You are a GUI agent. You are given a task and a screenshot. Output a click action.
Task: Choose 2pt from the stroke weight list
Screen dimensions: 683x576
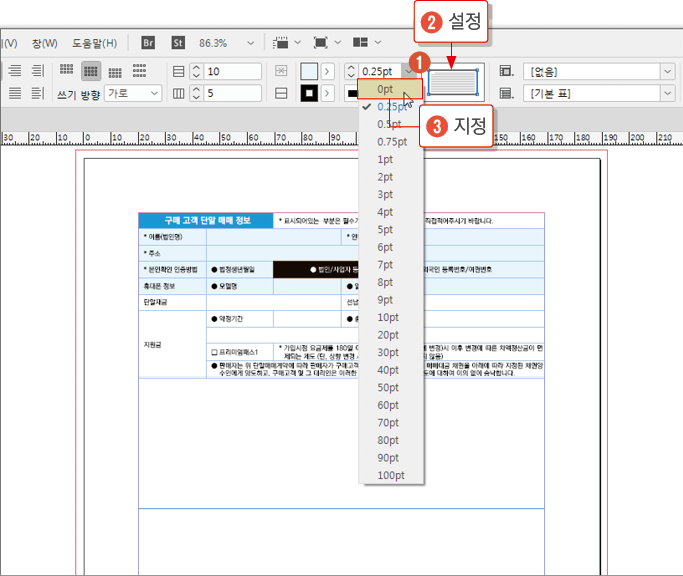click(391, 177)
